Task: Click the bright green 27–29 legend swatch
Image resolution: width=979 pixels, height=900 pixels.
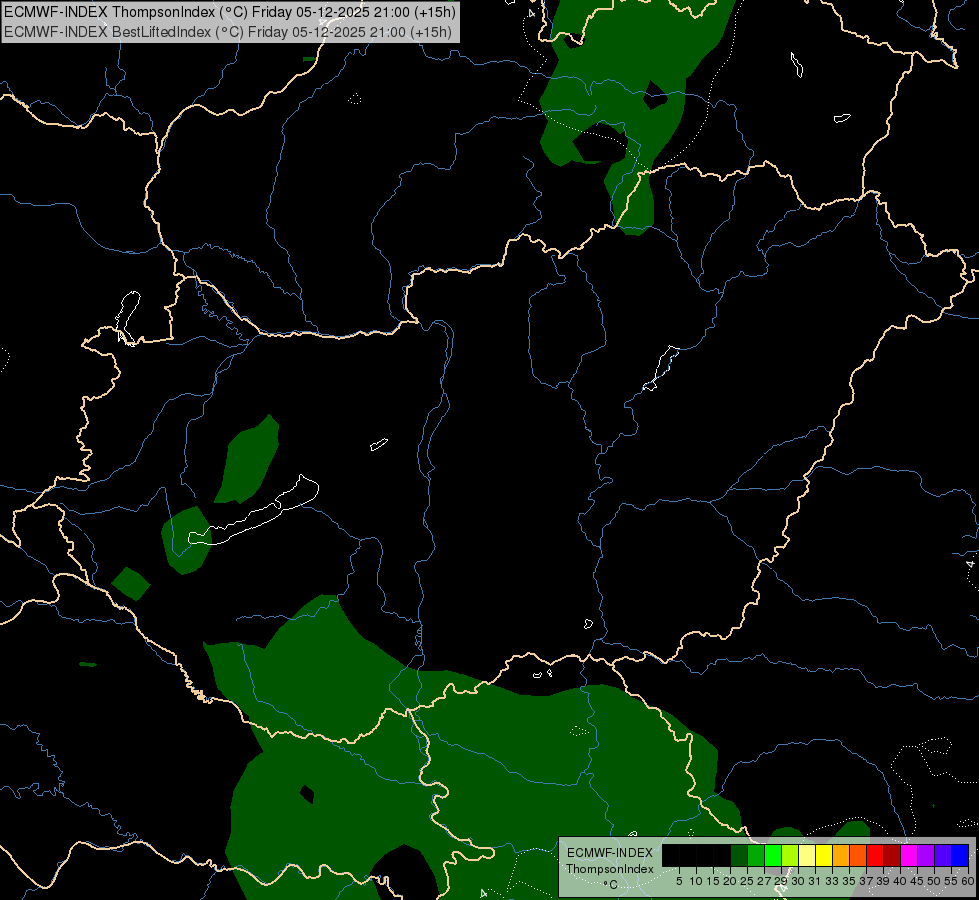Action: pyautogui.click(x=773, y=855)
